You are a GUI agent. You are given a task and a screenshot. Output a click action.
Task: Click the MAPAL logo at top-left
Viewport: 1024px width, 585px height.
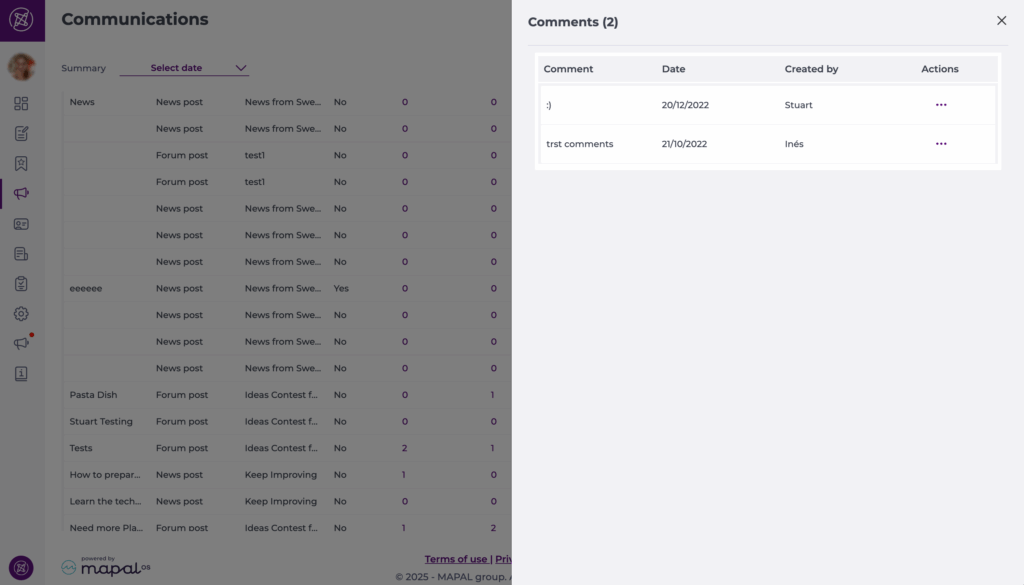21,20
